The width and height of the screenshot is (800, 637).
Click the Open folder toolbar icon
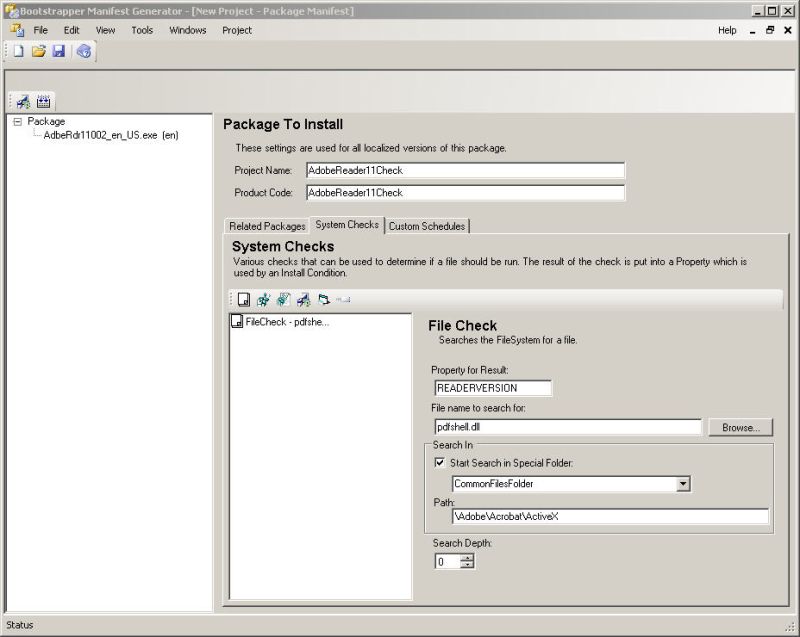(39, 50)
